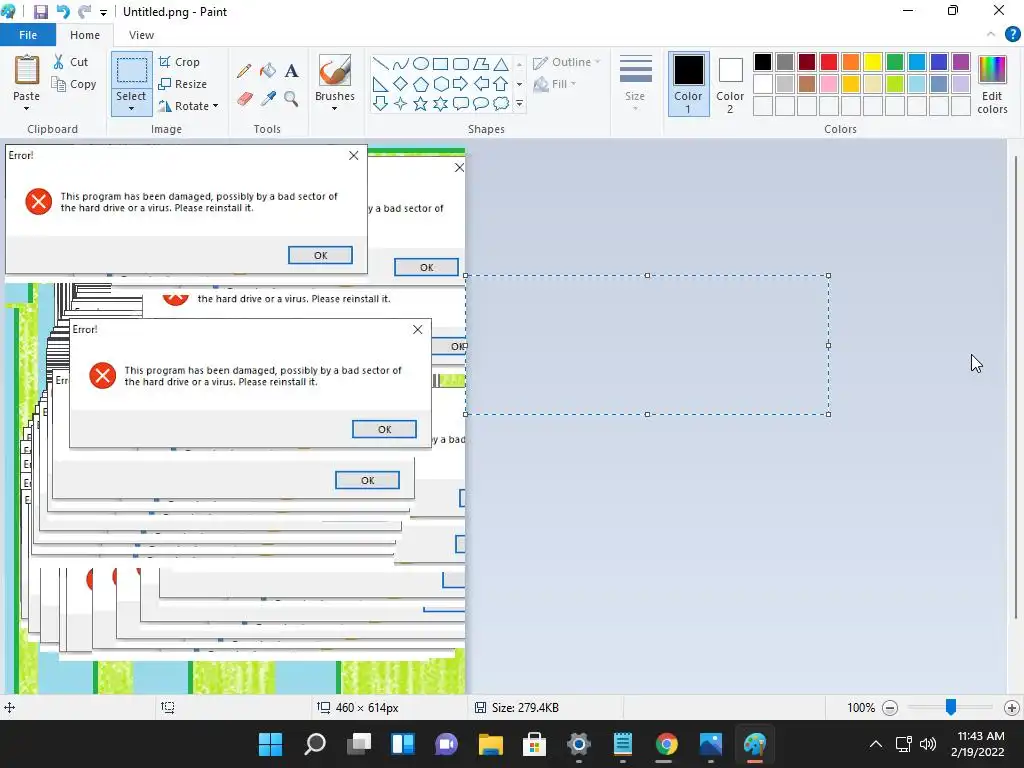Choose the Curve shape
This screenshot has width=1024, height=768.
tap(400, 63)
